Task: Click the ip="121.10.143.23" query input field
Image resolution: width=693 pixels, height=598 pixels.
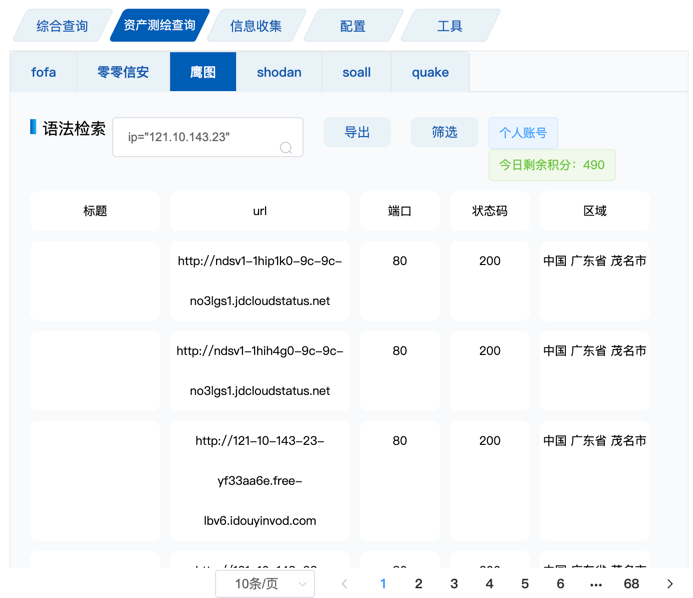Action: pyautogui.click(x=208, y=137)
